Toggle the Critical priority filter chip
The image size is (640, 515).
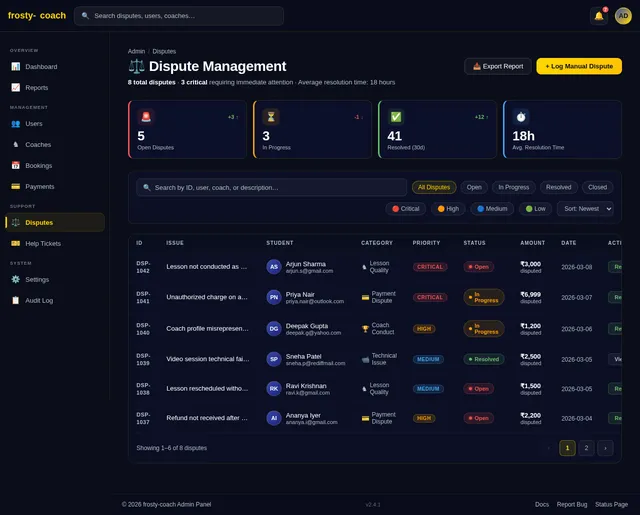[x=406, y=209]
